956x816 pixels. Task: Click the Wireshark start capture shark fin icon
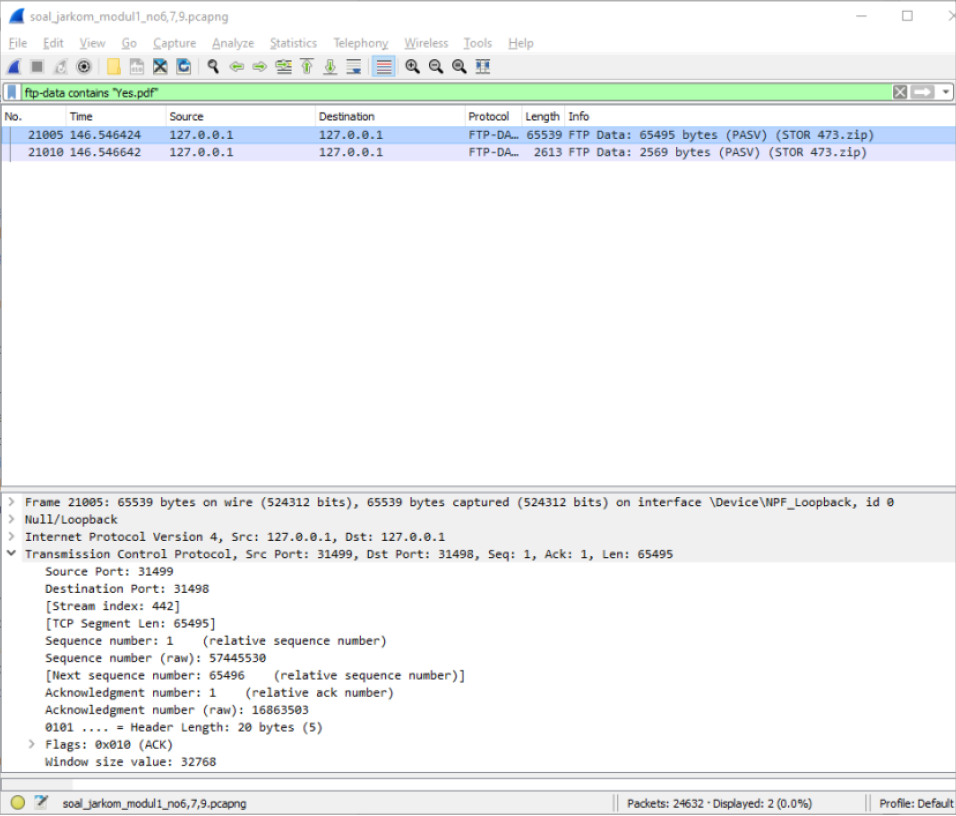click(12, 67)
